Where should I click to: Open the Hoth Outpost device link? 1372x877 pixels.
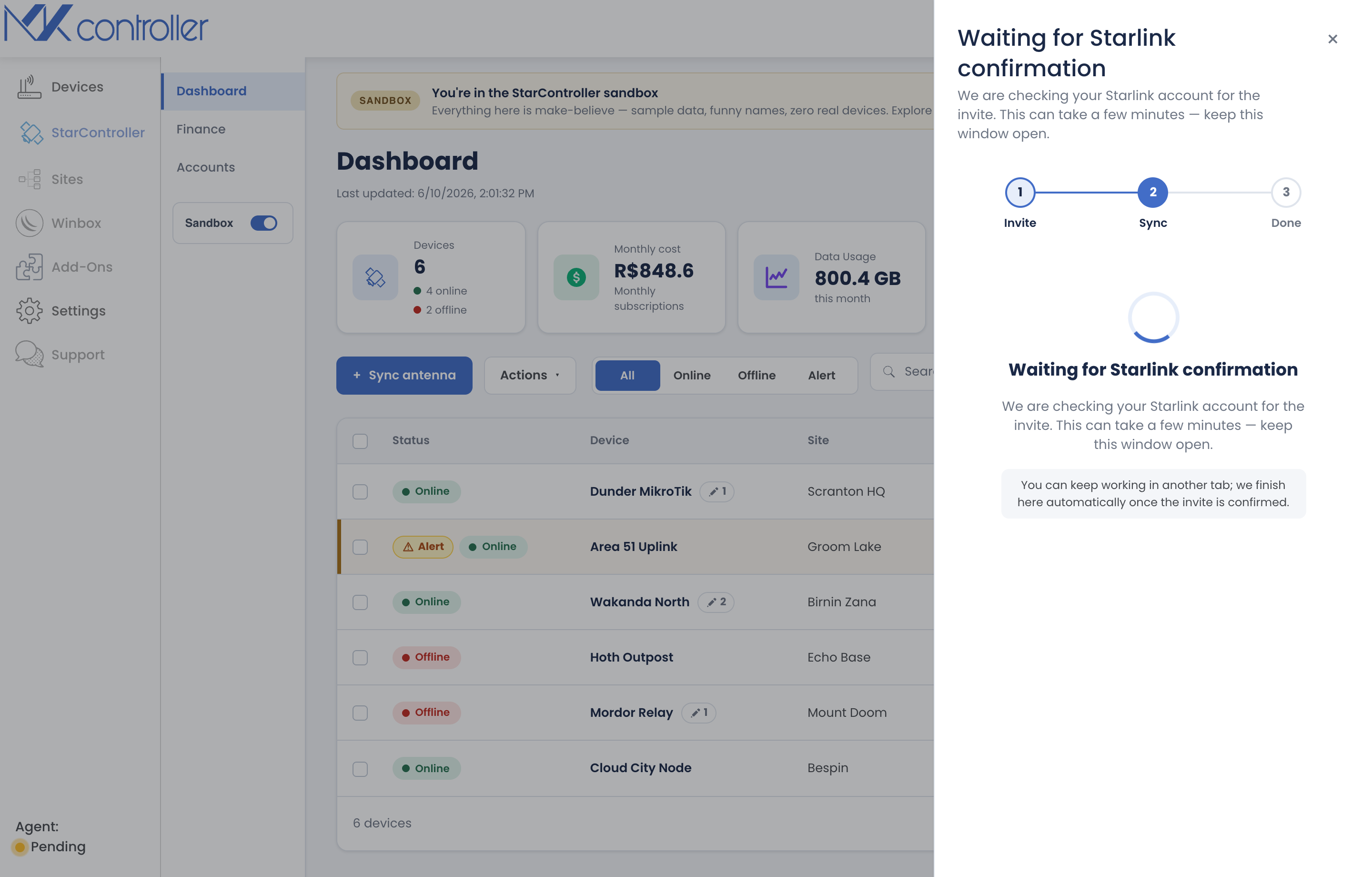(631, 657)
